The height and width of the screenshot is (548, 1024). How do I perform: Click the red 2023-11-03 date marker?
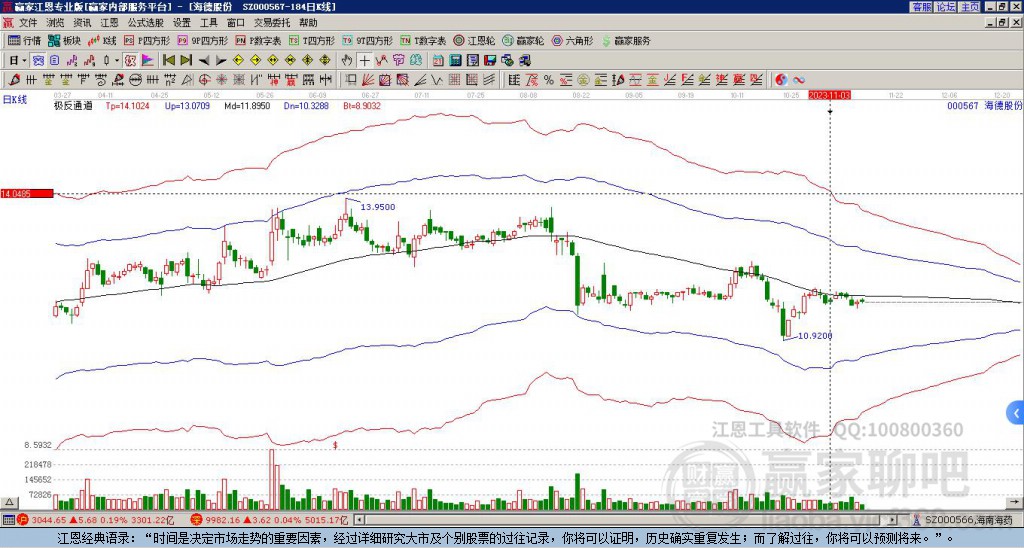(x=829, y=95)
